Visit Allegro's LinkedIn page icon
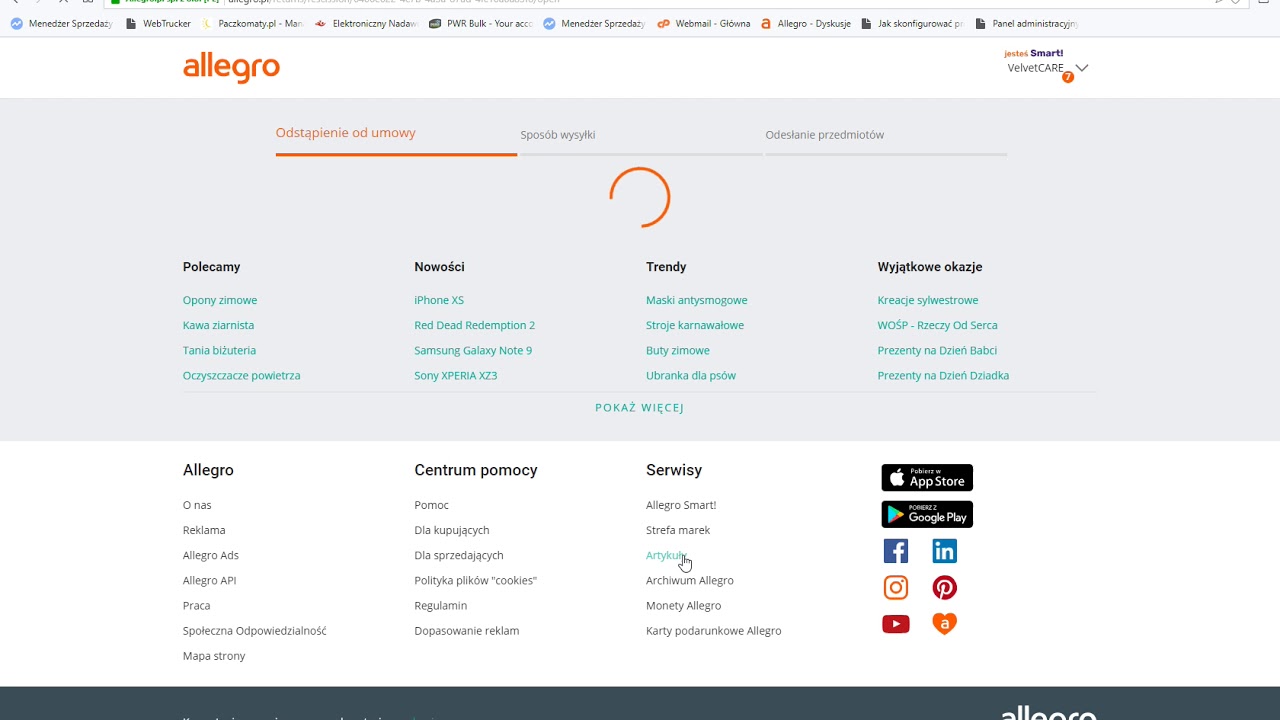The height and width of the screenshot is (720, 1280). [944, 551]
